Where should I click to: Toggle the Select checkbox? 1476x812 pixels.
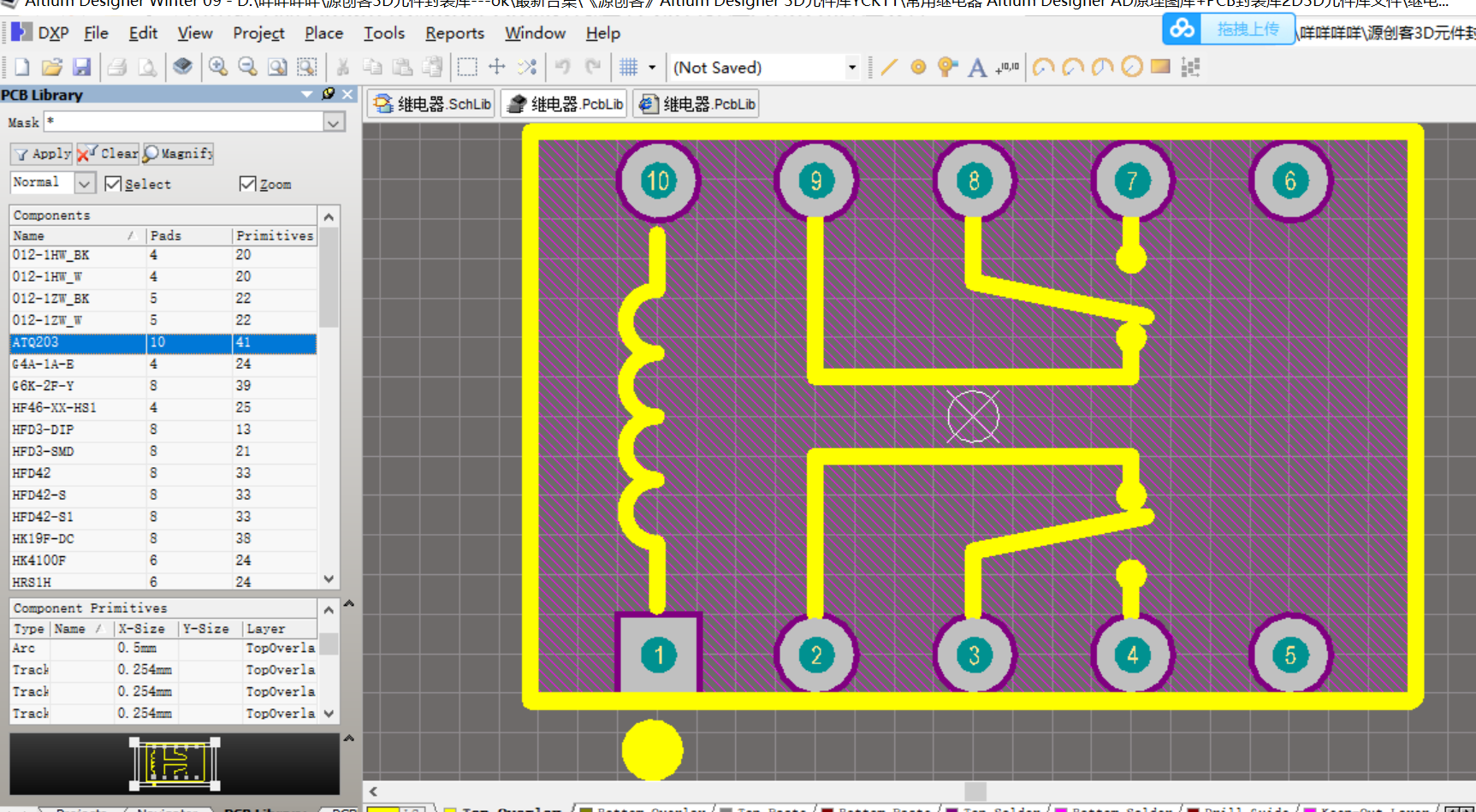[x=112, y=184]
